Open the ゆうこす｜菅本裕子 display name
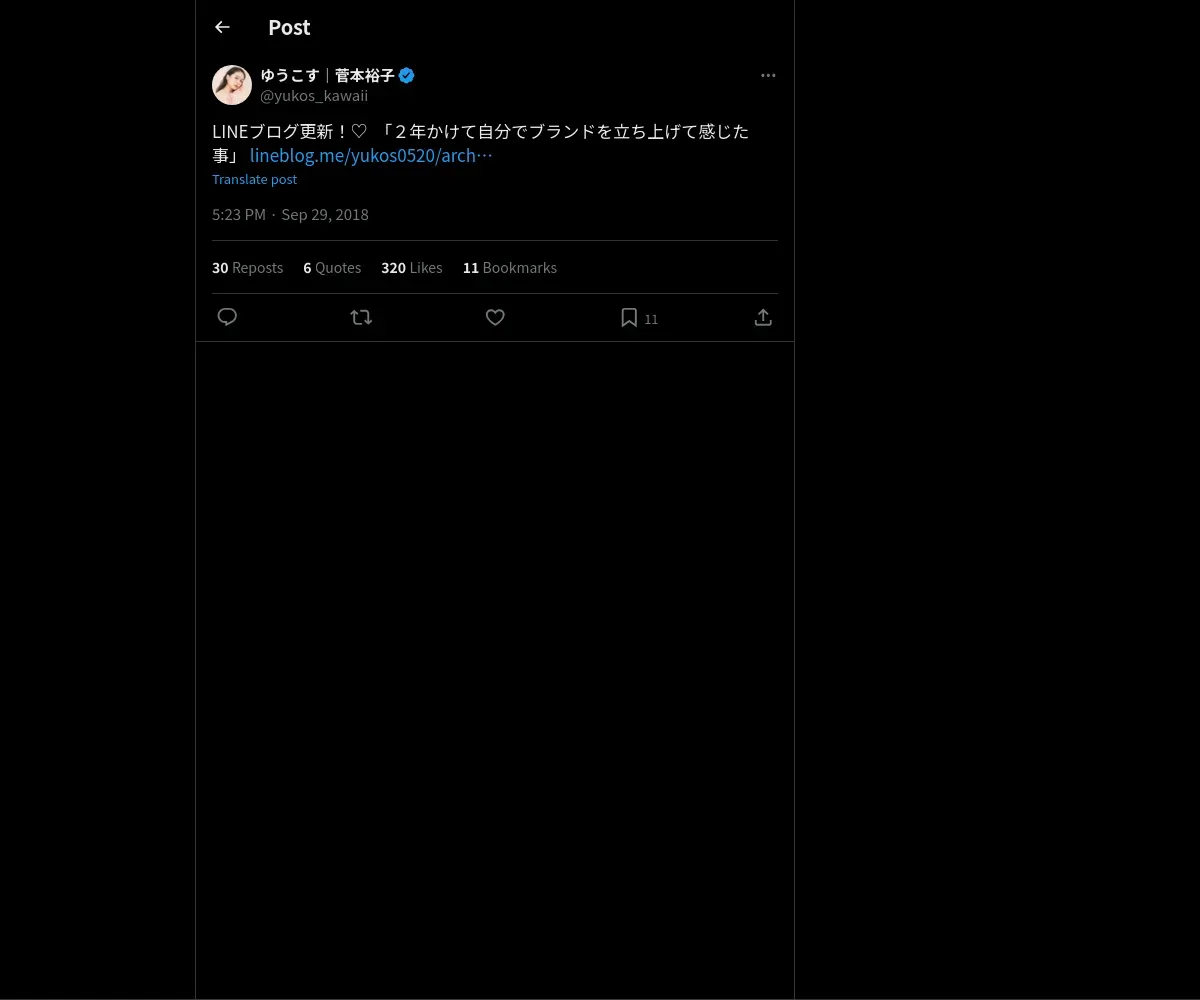The height and width of the screenshot is (1000, 1200). pos(327,75)
